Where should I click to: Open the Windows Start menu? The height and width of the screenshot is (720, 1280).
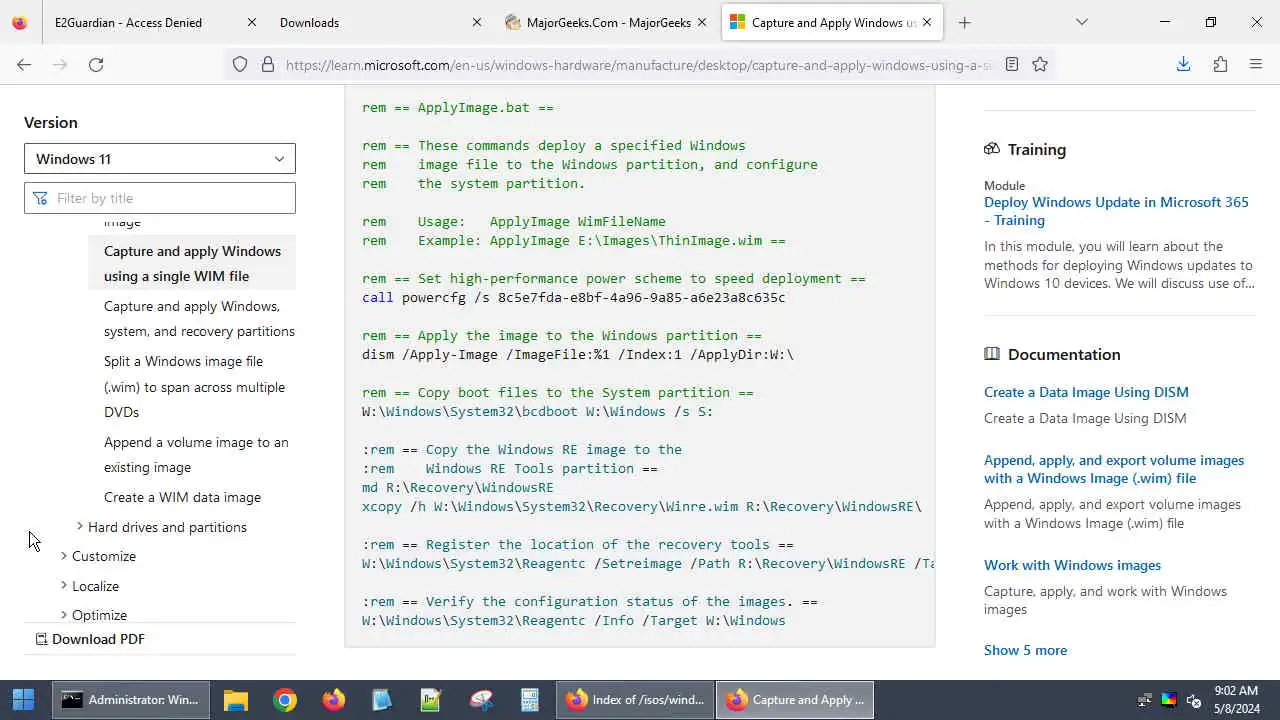coord(24,699)
